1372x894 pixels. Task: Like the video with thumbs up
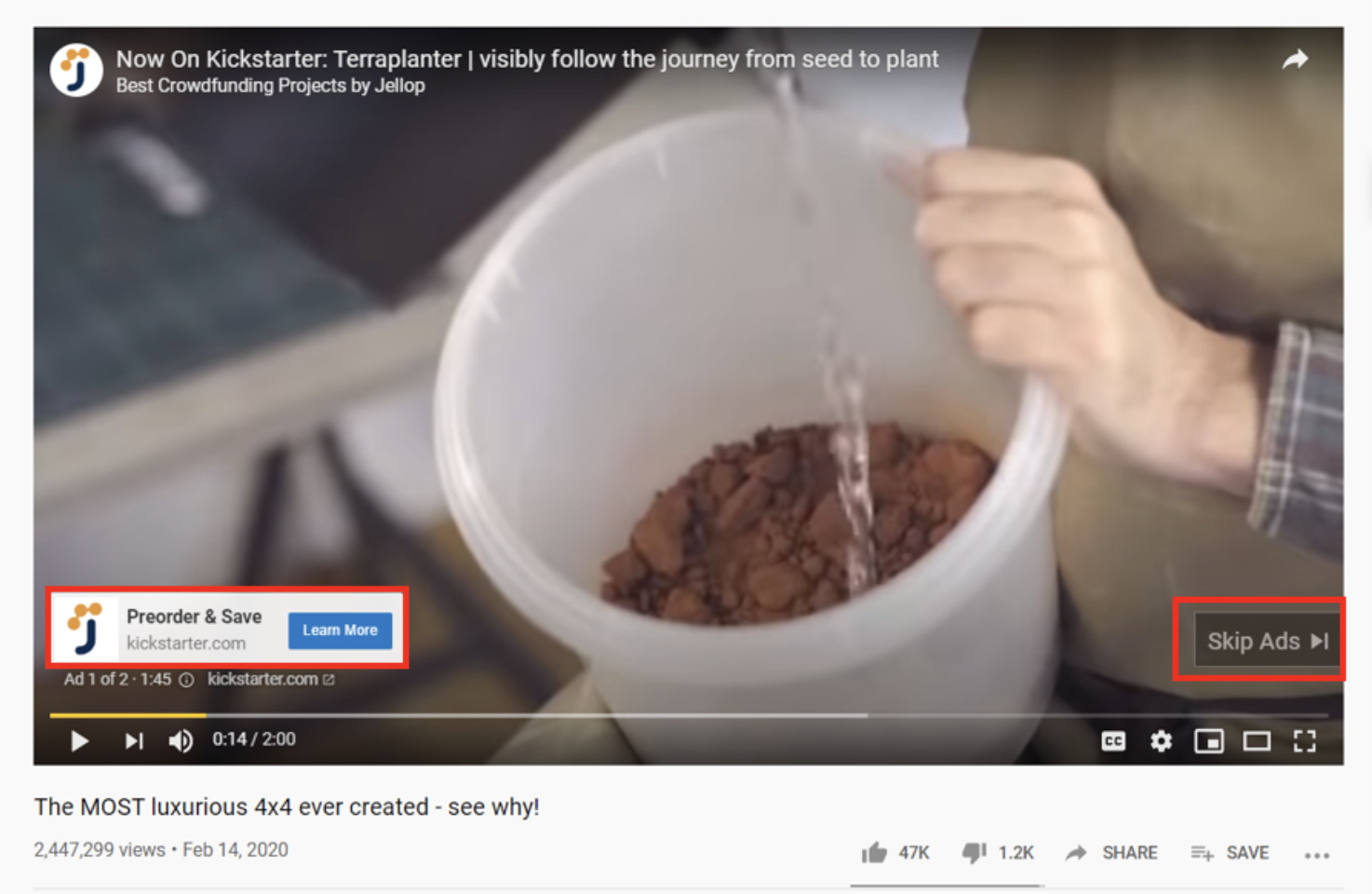[x=894, y=852]
